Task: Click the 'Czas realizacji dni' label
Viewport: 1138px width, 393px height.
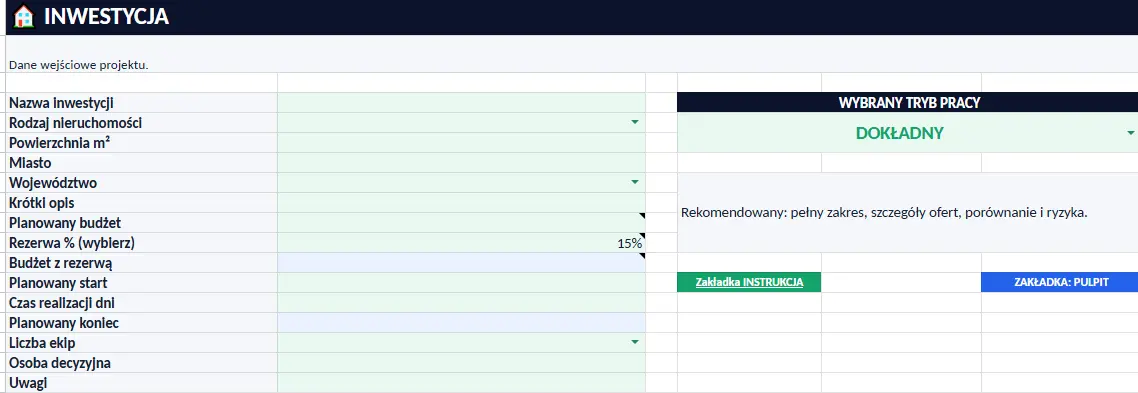Action: click(x=62, y=303)
